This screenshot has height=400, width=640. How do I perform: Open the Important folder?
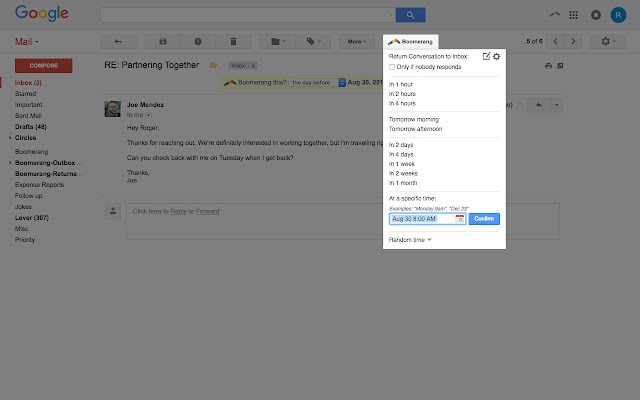pyautogui.click(x=29, y=105)
